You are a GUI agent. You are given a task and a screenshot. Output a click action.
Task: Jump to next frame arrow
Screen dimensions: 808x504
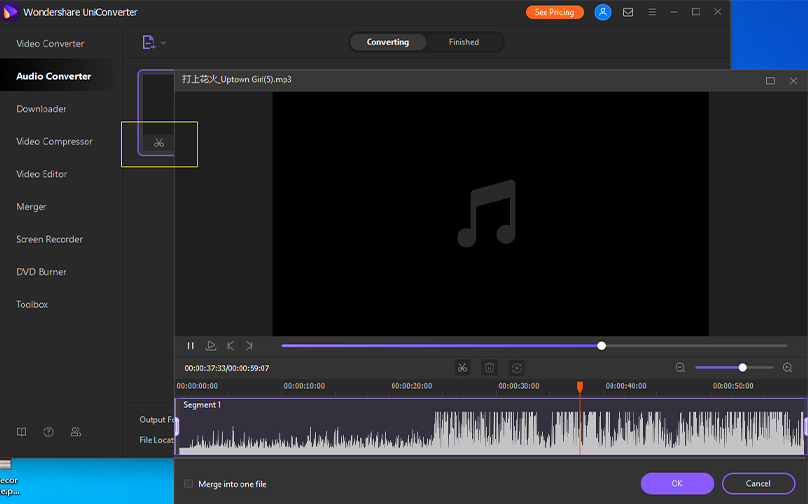click(x=250, y=346)
